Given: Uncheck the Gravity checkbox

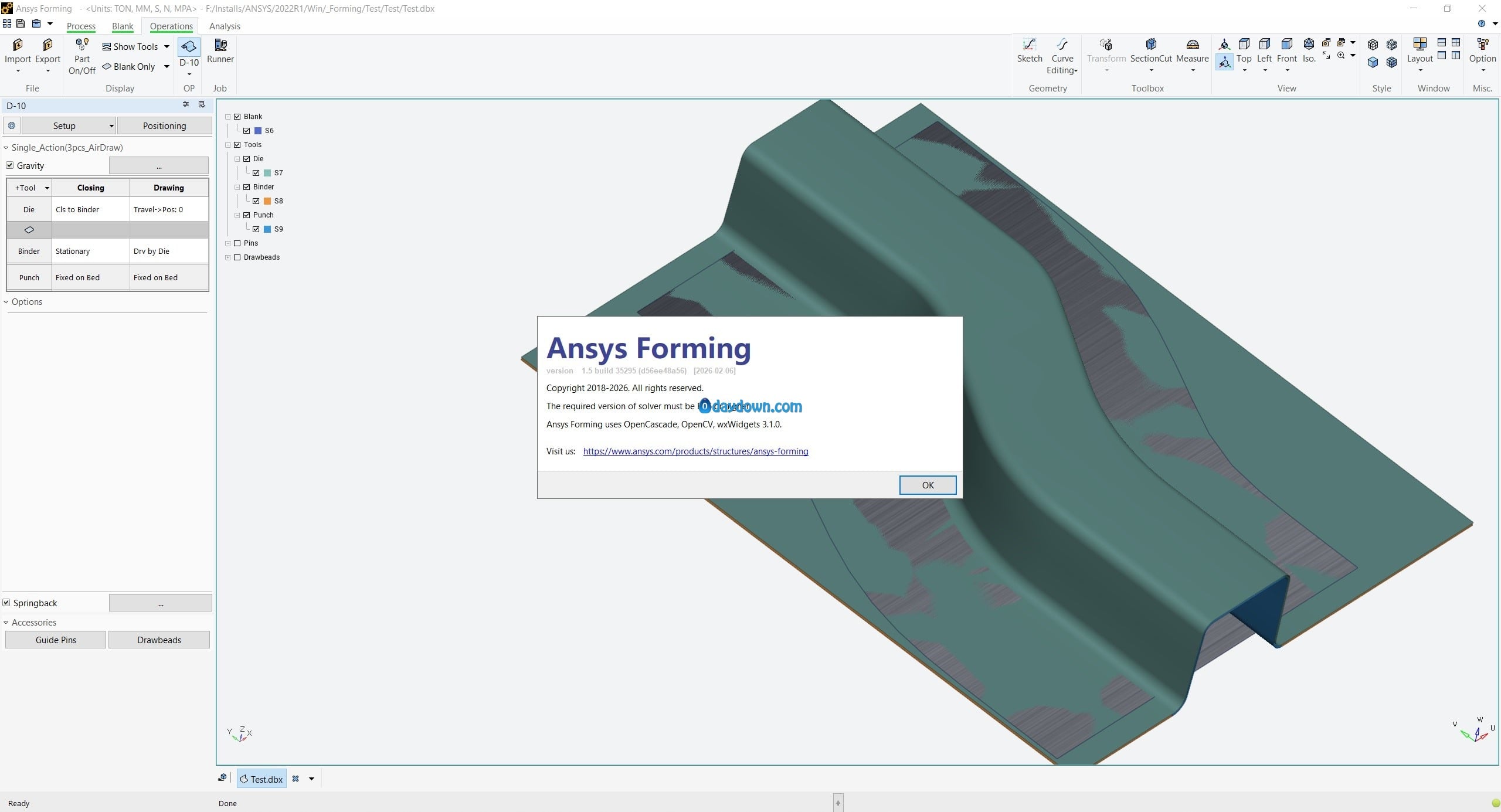Looking at the screenshot, I should tap(10, 165).
